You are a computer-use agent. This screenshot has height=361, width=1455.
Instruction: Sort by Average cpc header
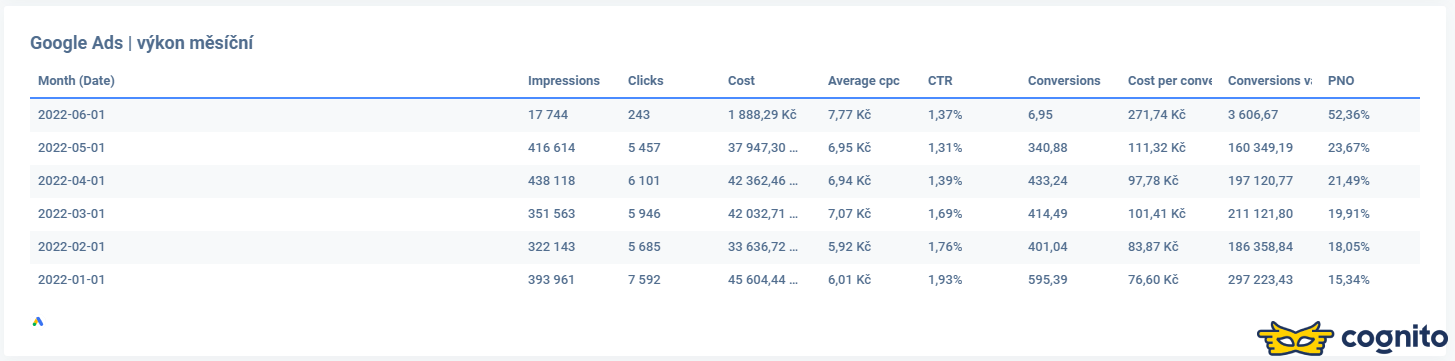pos(864,81)
